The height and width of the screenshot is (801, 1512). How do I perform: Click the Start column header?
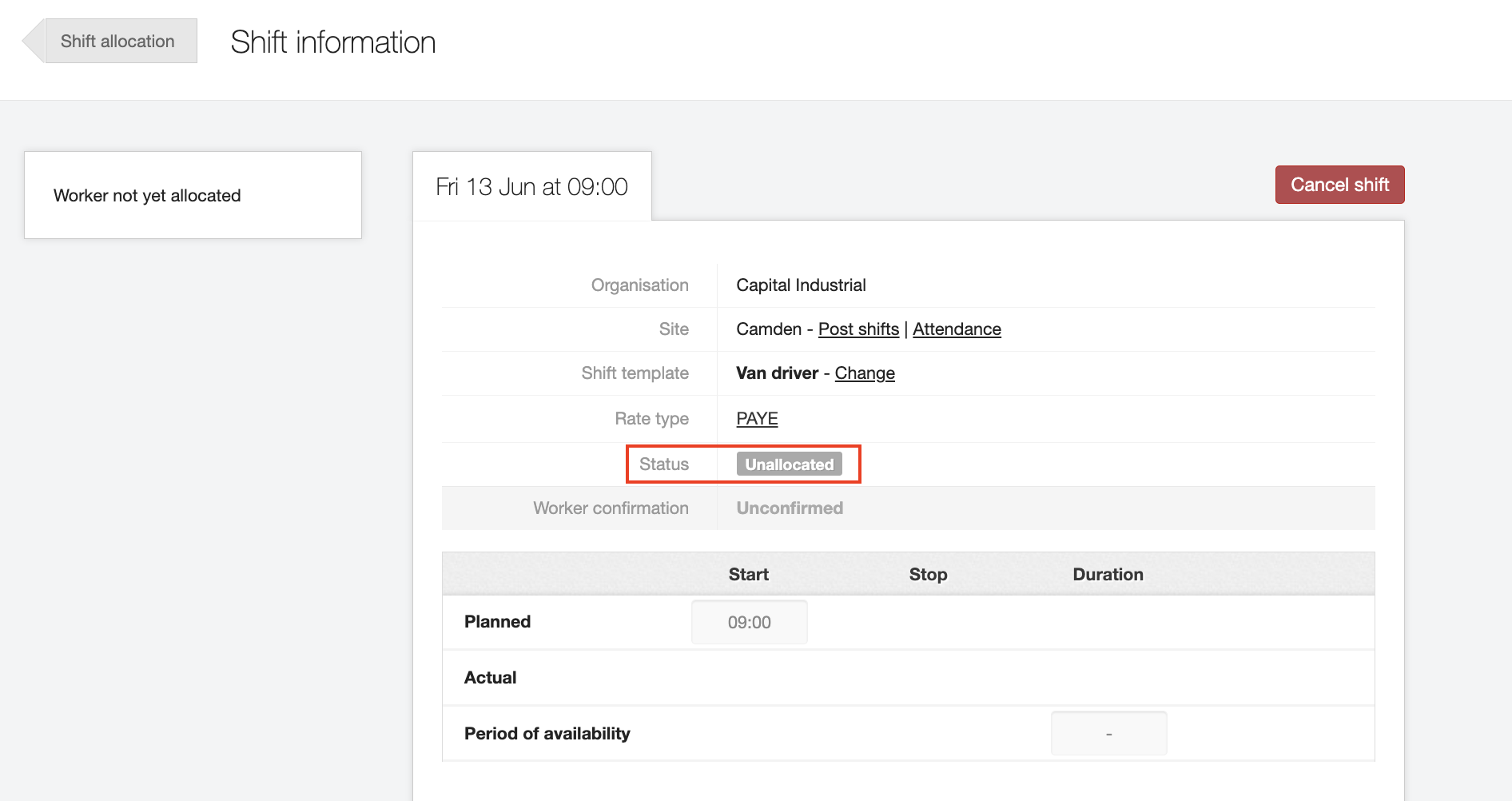[x=748, y=575]
